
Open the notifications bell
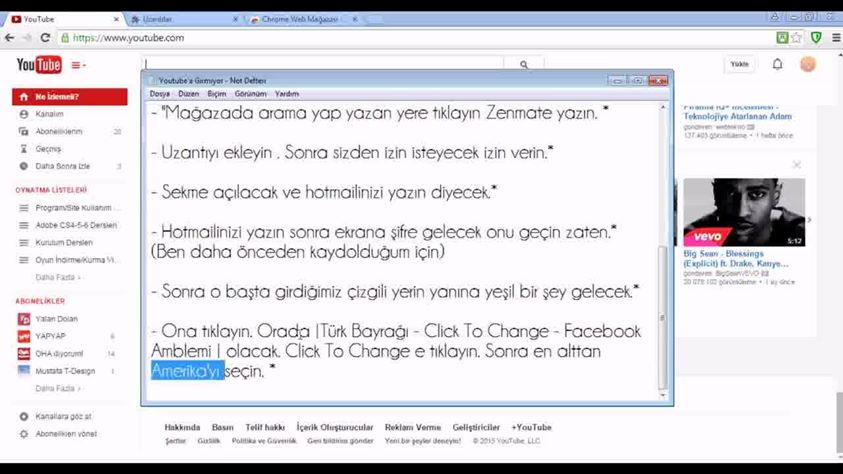[x=777, y=64]
